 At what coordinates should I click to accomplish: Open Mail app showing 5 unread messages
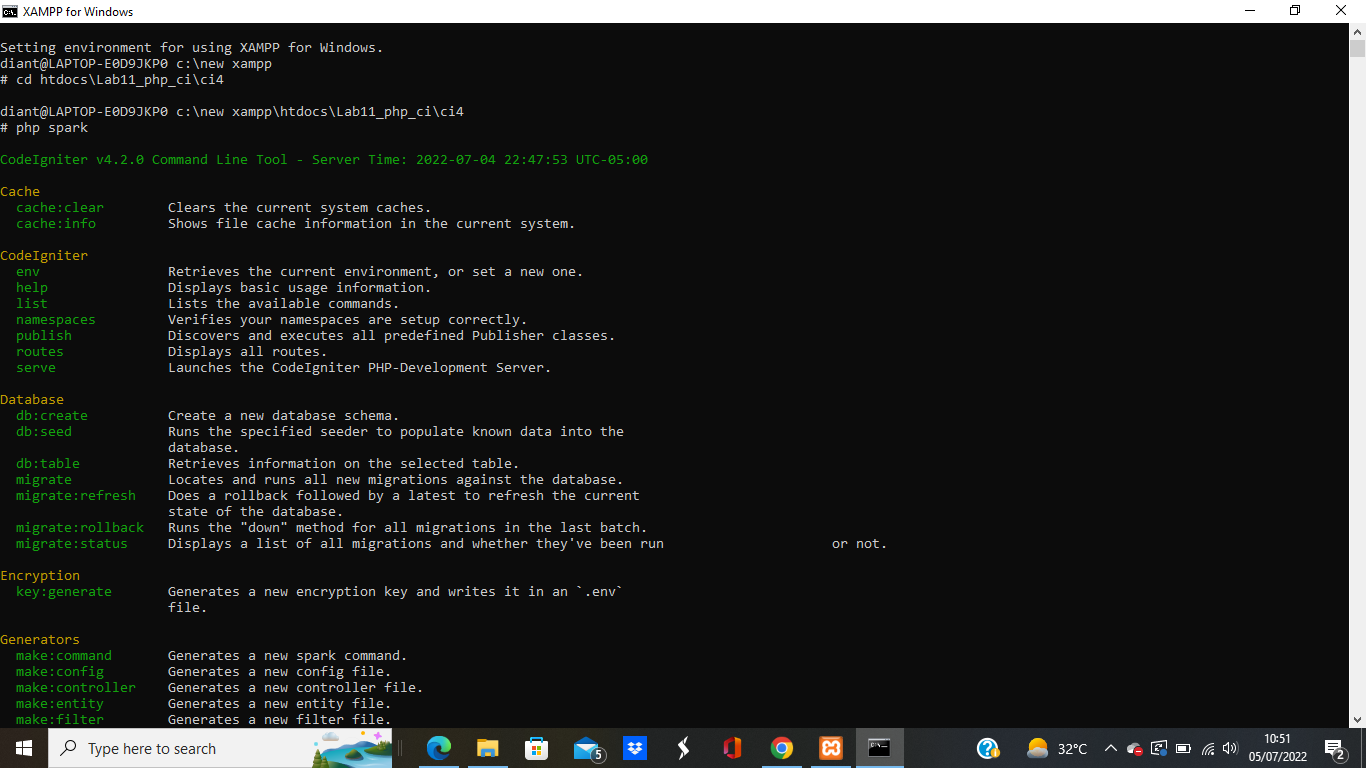586,748
